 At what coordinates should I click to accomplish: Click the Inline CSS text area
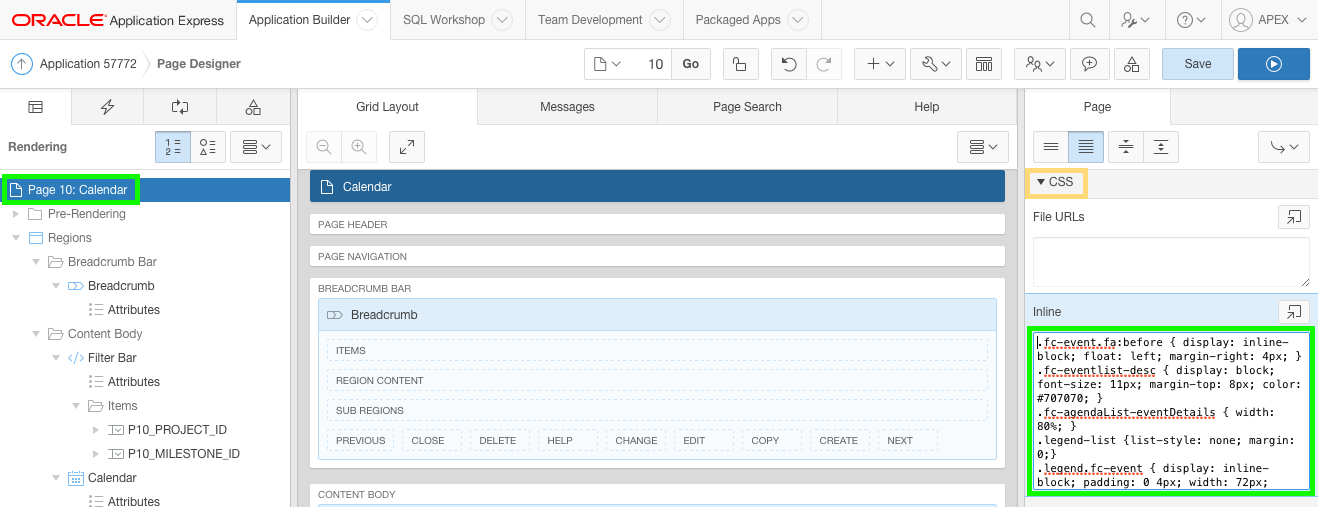click(1171, 411)
